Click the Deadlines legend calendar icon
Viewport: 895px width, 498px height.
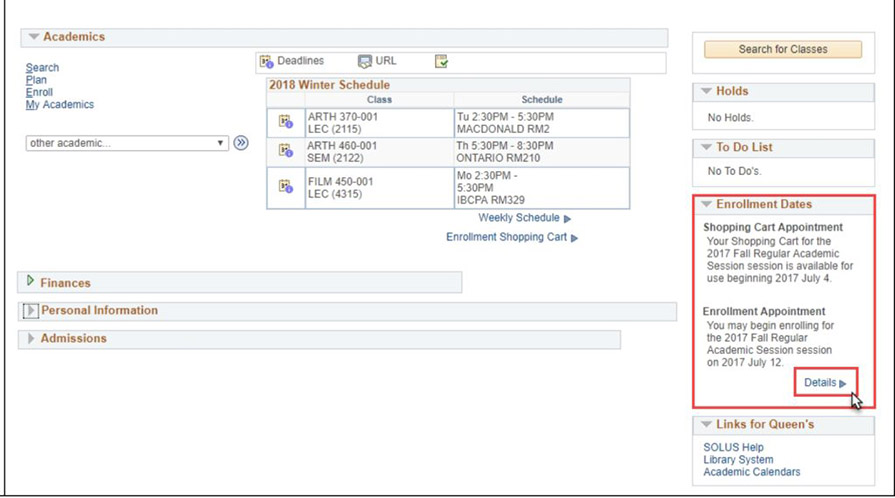click(x=267, y=62)
